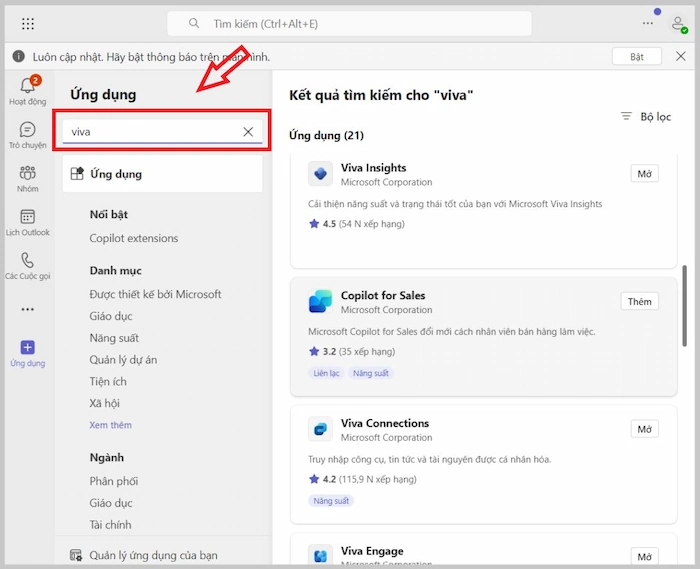Select Tài chính industry

coord(110,525)
